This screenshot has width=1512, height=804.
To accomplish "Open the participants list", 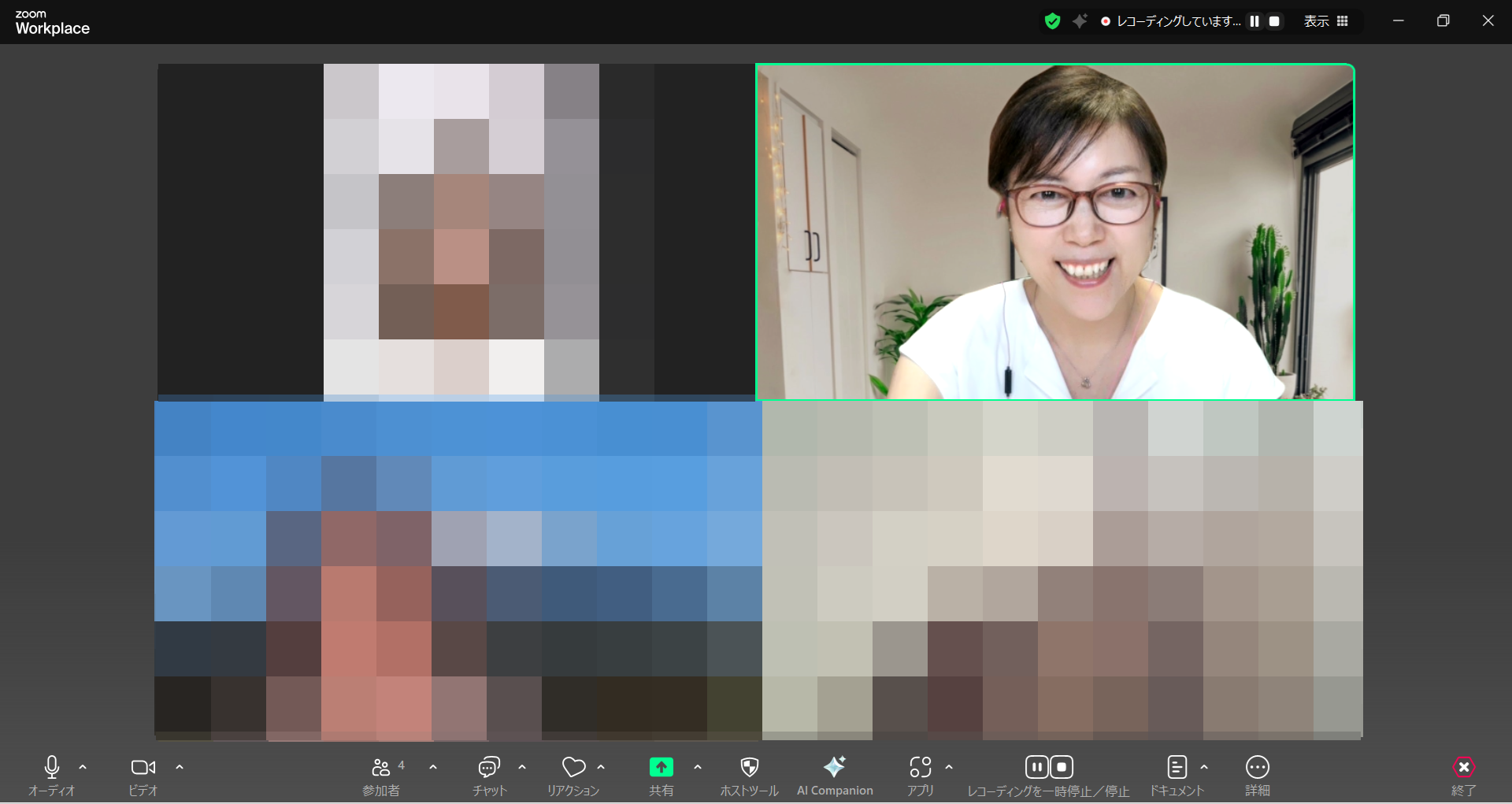I will 382,768.
